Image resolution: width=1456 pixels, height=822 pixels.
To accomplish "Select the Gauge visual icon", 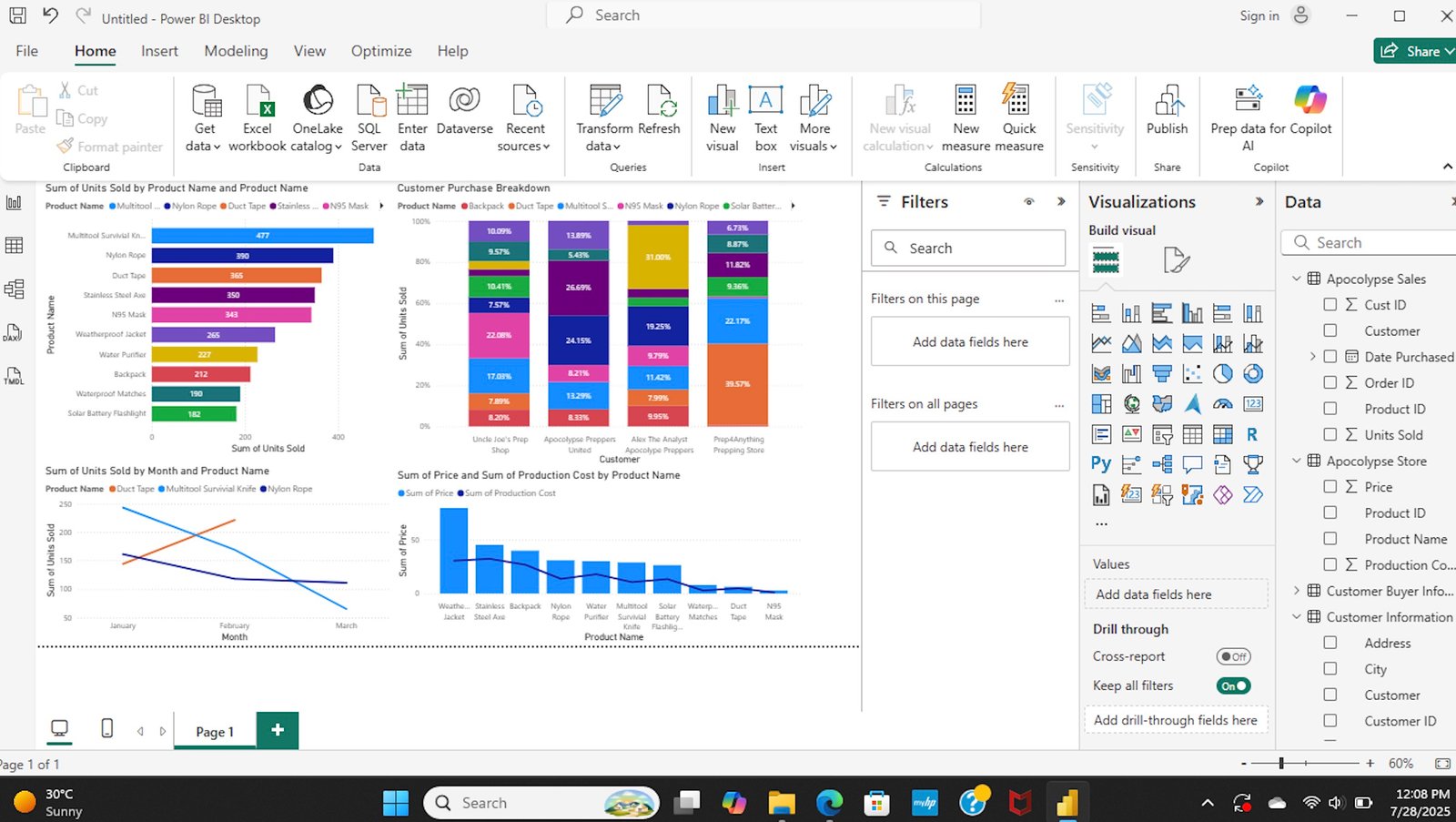I will coord(1222,404).
